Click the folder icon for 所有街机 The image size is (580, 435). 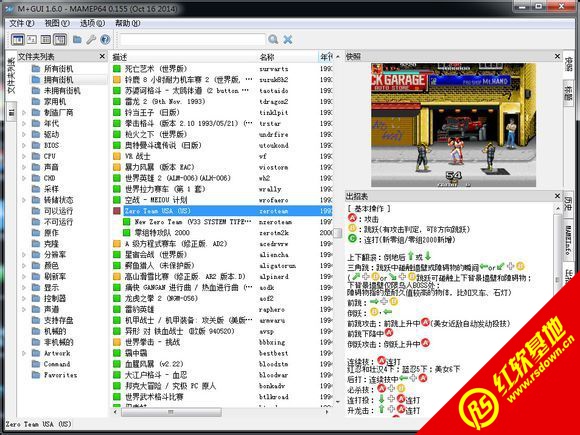click(36, 69)
